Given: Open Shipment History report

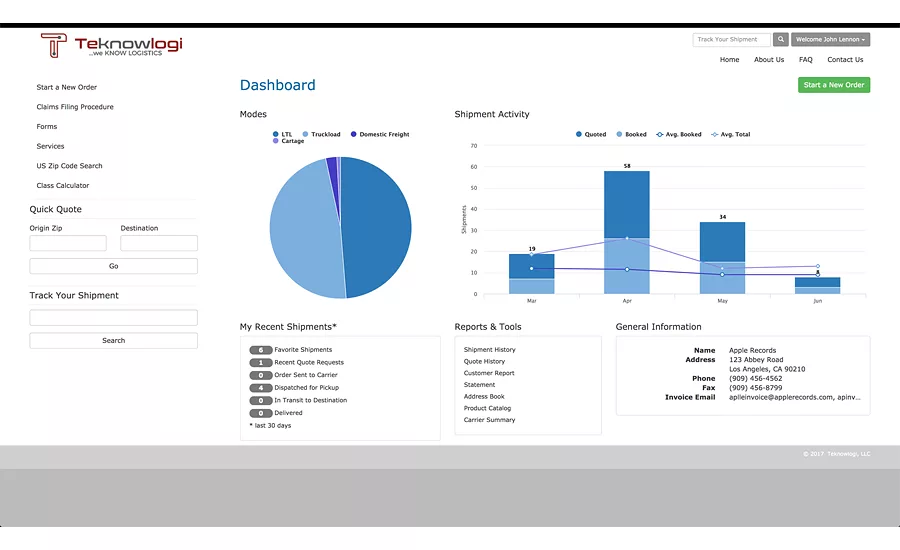Looking at the screenshot, I should 490,350.
